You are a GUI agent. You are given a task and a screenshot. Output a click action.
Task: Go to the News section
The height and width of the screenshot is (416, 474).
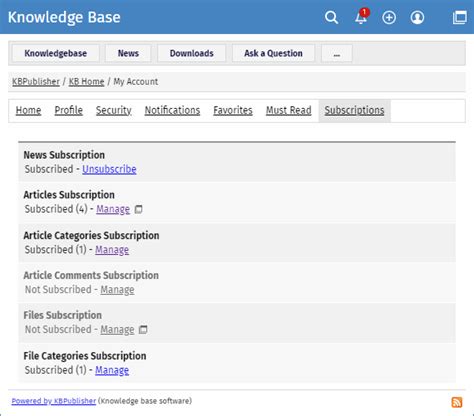click(x=128, y=53)
